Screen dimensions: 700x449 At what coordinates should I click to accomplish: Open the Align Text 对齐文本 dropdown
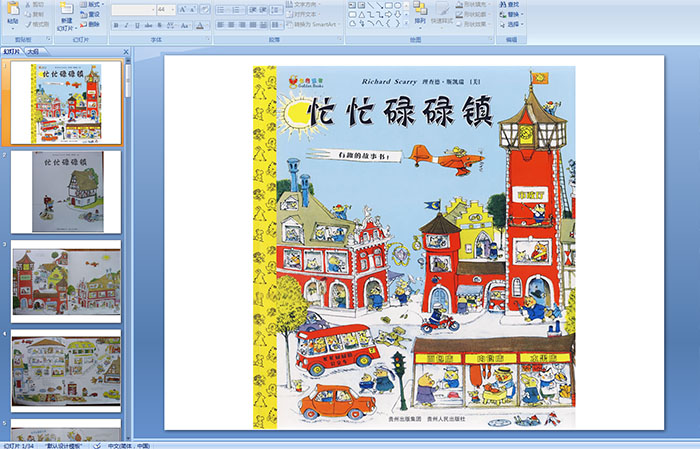(x=303, y=14)
